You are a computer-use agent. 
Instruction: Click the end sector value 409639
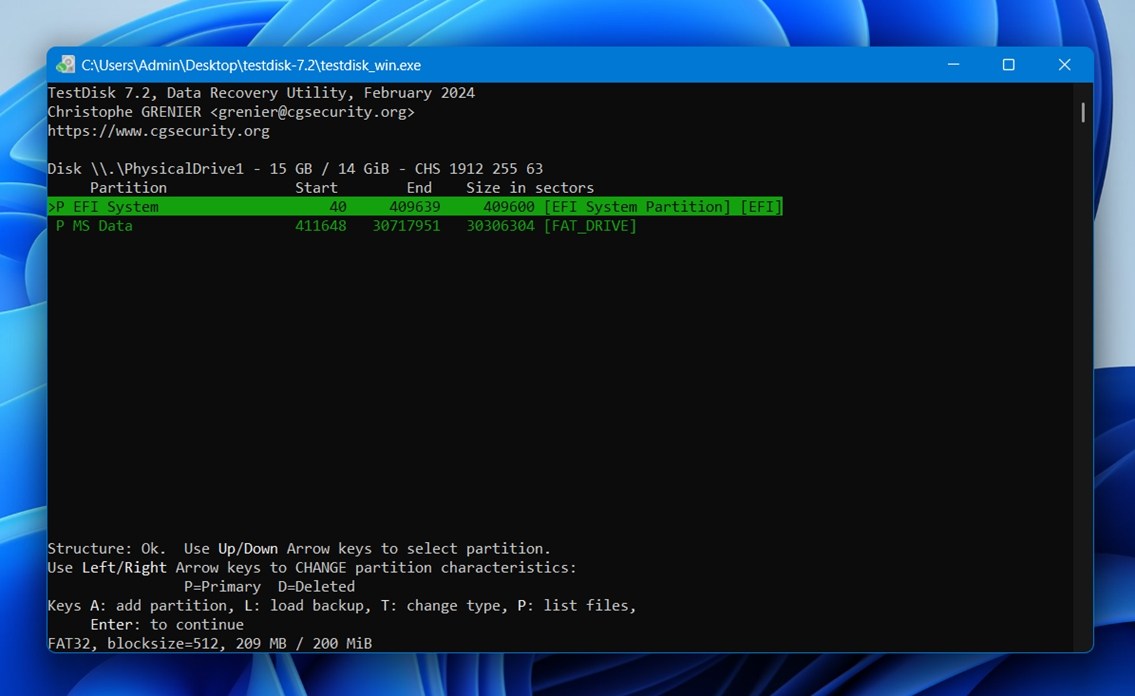(415, 206)
